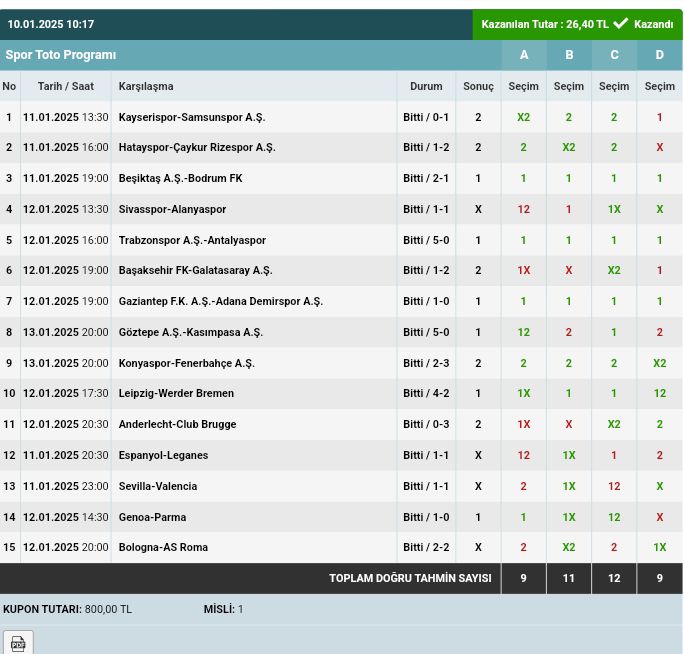Open the Bologna-AS Roma match
Image resolution: width=684 pixels, height=654 pixels.
pyautogui.click(x=163, y=547)
